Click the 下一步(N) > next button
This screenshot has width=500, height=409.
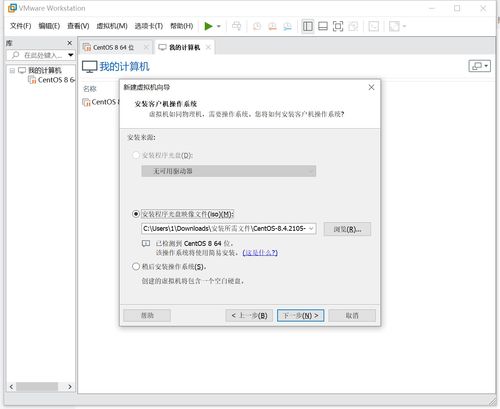click(x=300, y=315)
